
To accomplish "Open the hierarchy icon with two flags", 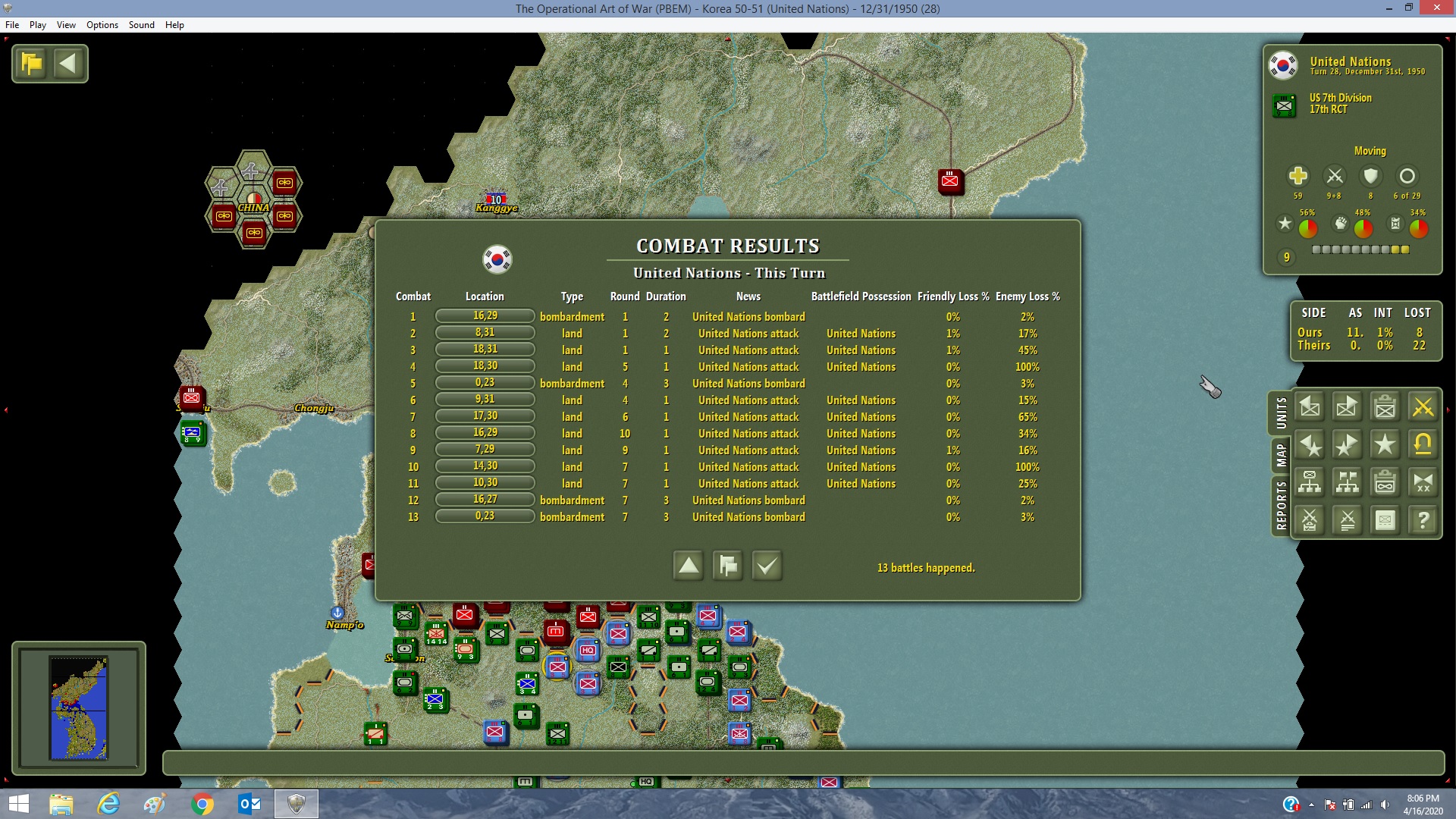I will 1348,482.
